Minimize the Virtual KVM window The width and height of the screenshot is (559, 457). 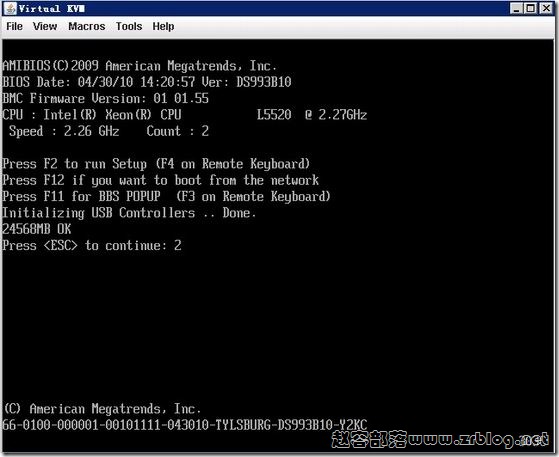[x=516, y=8]
